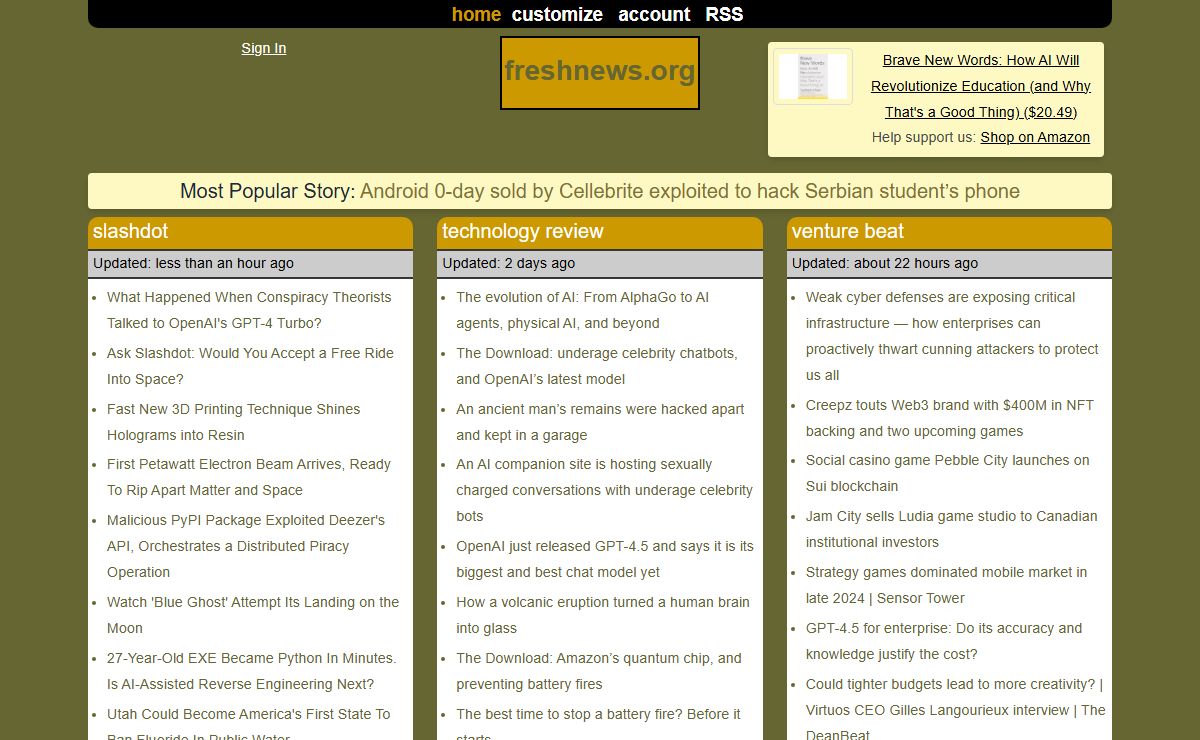Open best time to stop battery fire story
The height and width of the screenshot is (740, 1200).
(x=598, y=722)
